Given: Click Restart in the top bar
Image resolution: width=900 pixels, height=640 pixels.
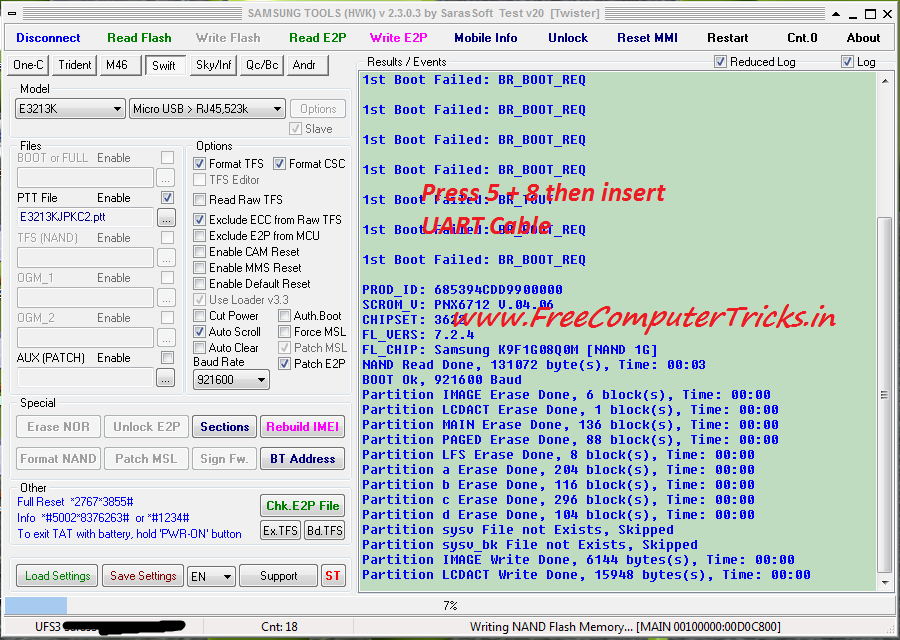Looking at the screenshot, I should (727, 38).
